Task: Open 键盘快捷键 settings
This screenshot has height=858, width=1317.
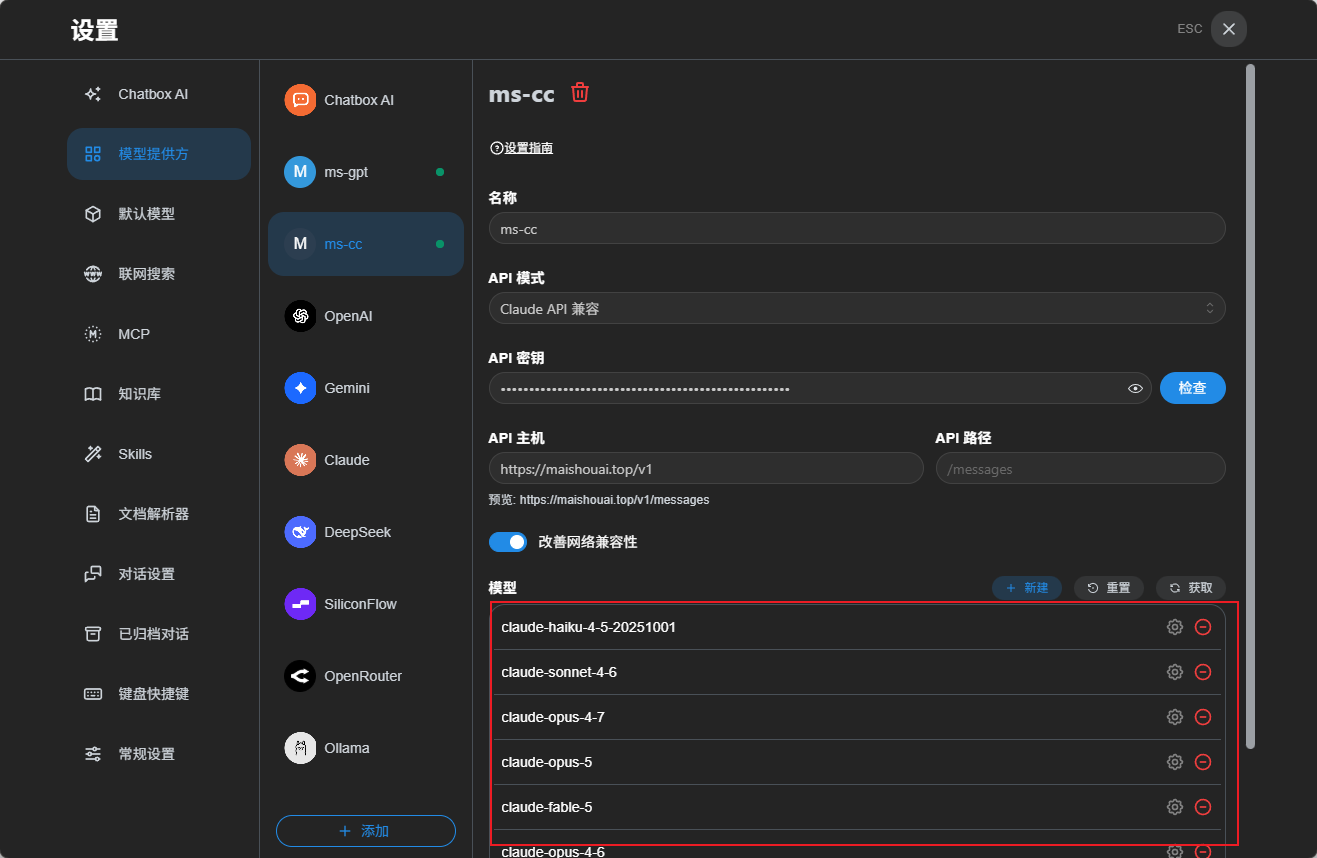Action: [158, 694]
